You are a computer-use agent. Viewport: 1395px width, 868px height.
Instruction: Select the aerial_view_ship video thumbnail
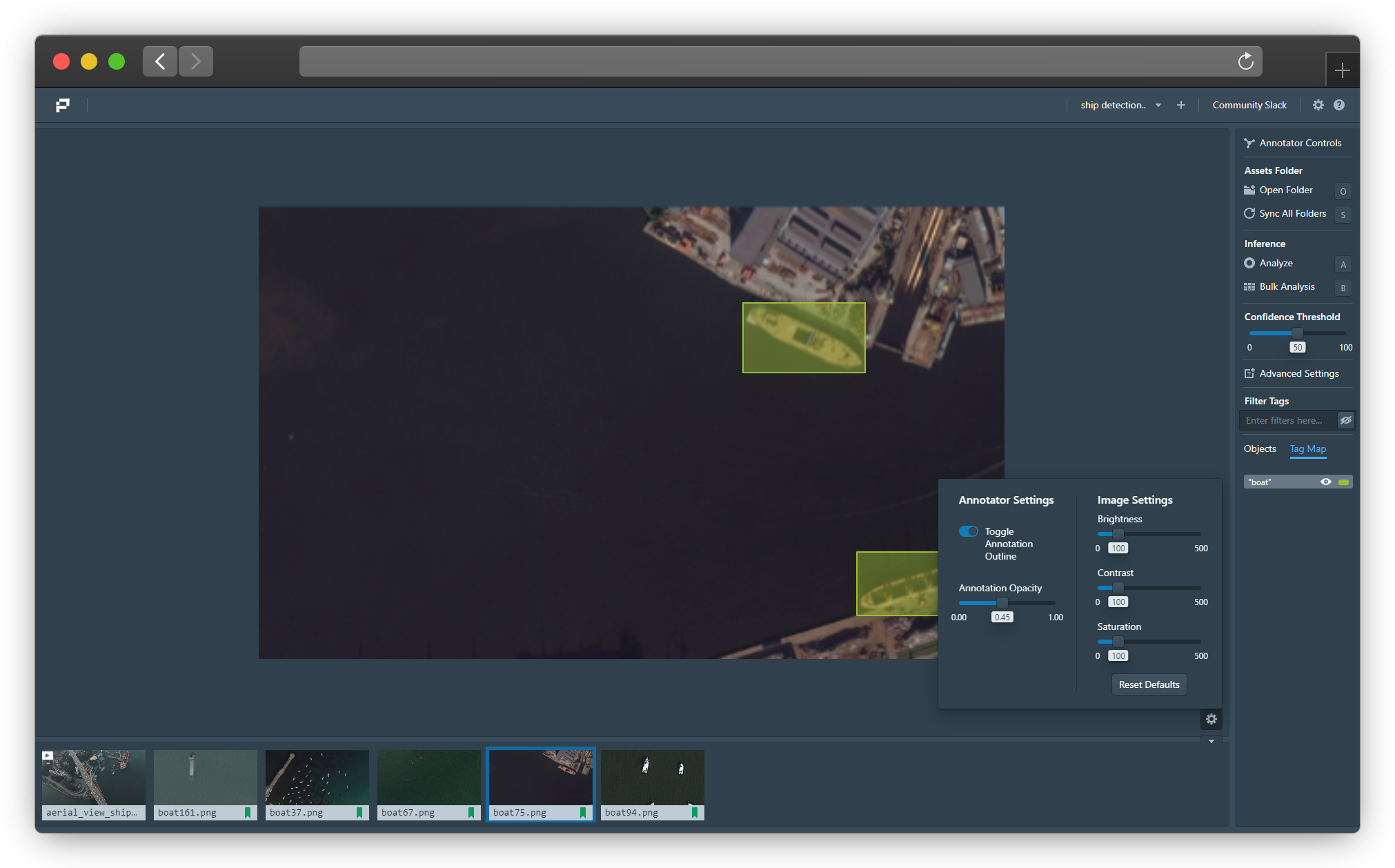tap(94, 785)
